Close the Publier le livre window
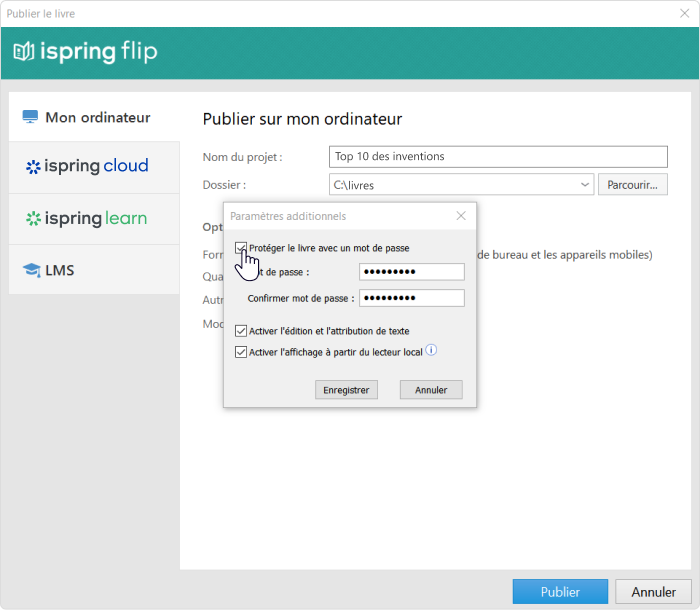The image size is (700, 610). coord(684,13)
